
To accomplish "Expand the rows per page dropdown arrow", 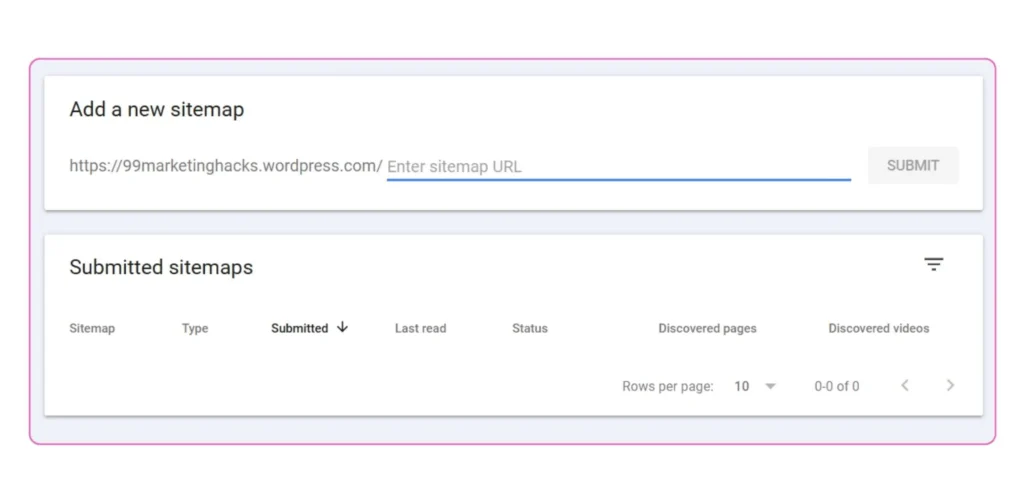I will tap(770, 386).
